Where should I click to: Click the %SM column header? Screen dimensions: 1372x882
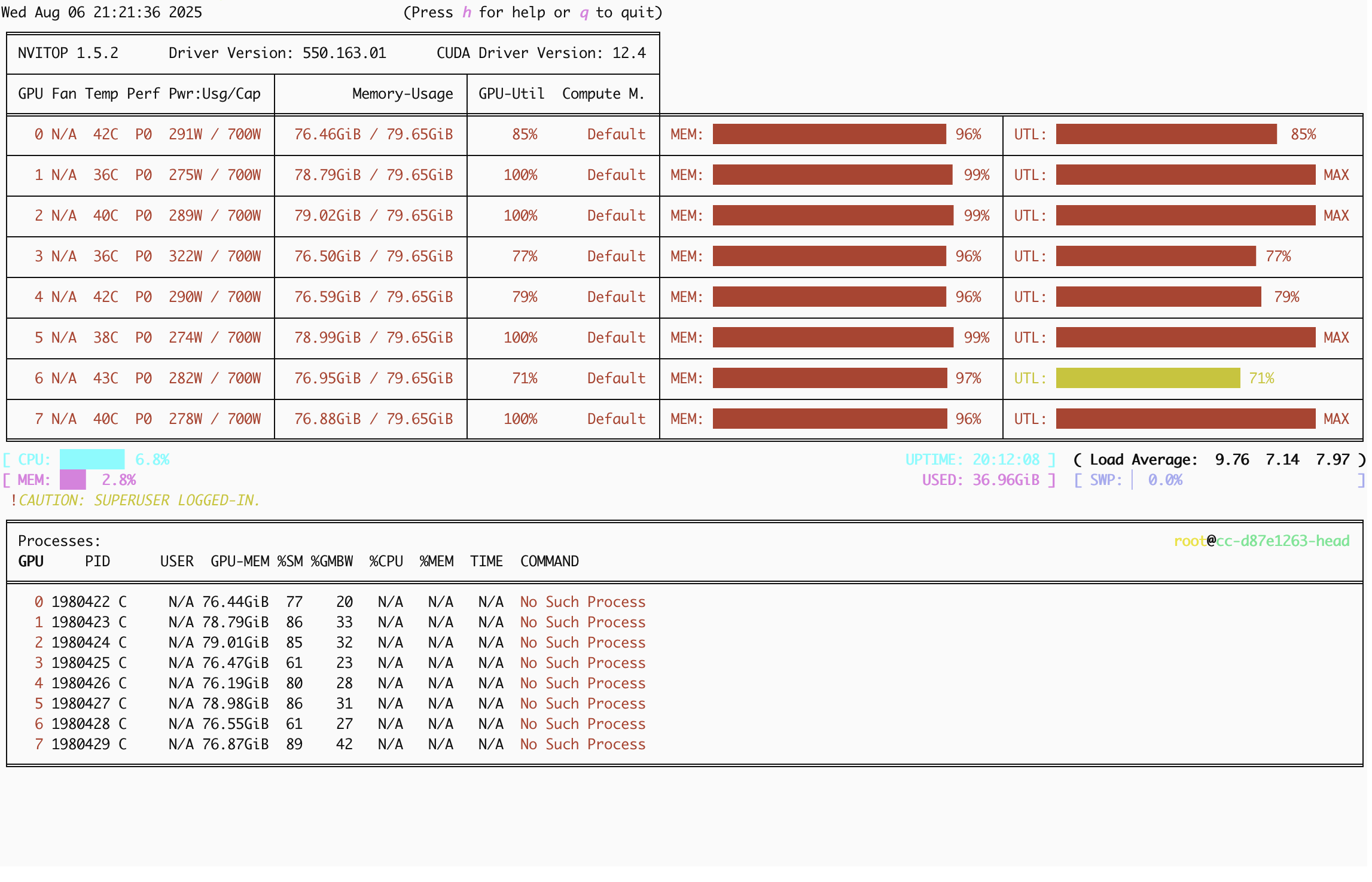coord(290,561)
